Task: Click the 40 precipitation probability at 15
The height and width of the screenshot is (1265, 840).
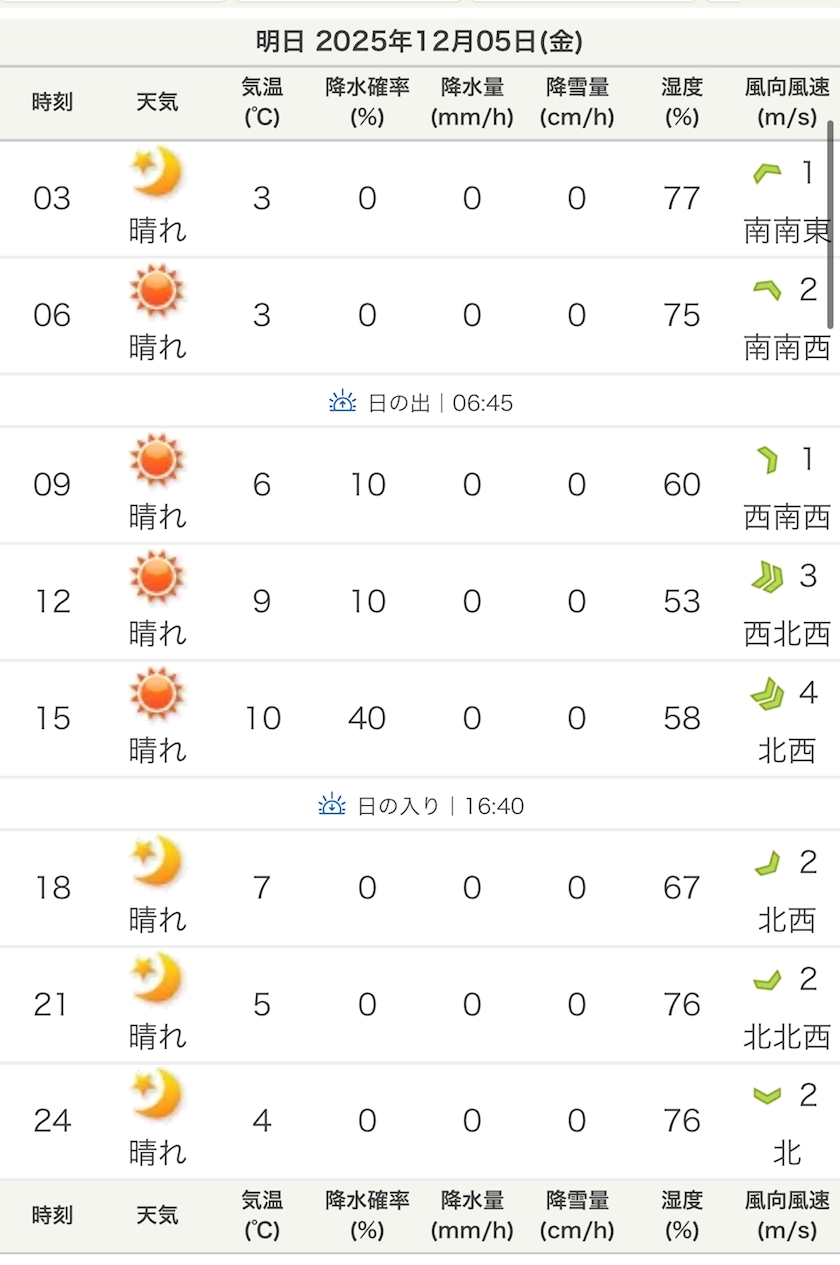Action: [x=367, y=718]
